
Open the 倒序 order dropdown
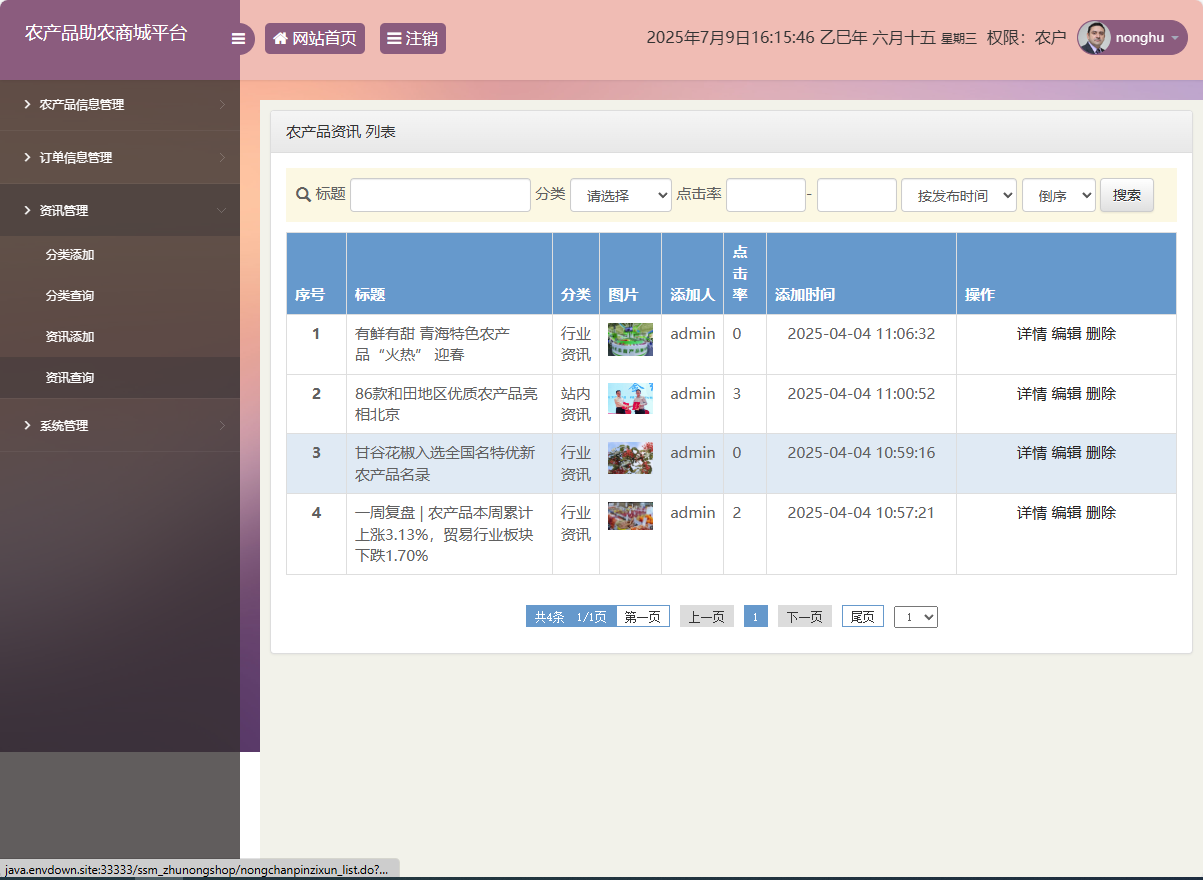coord(1058,194)
